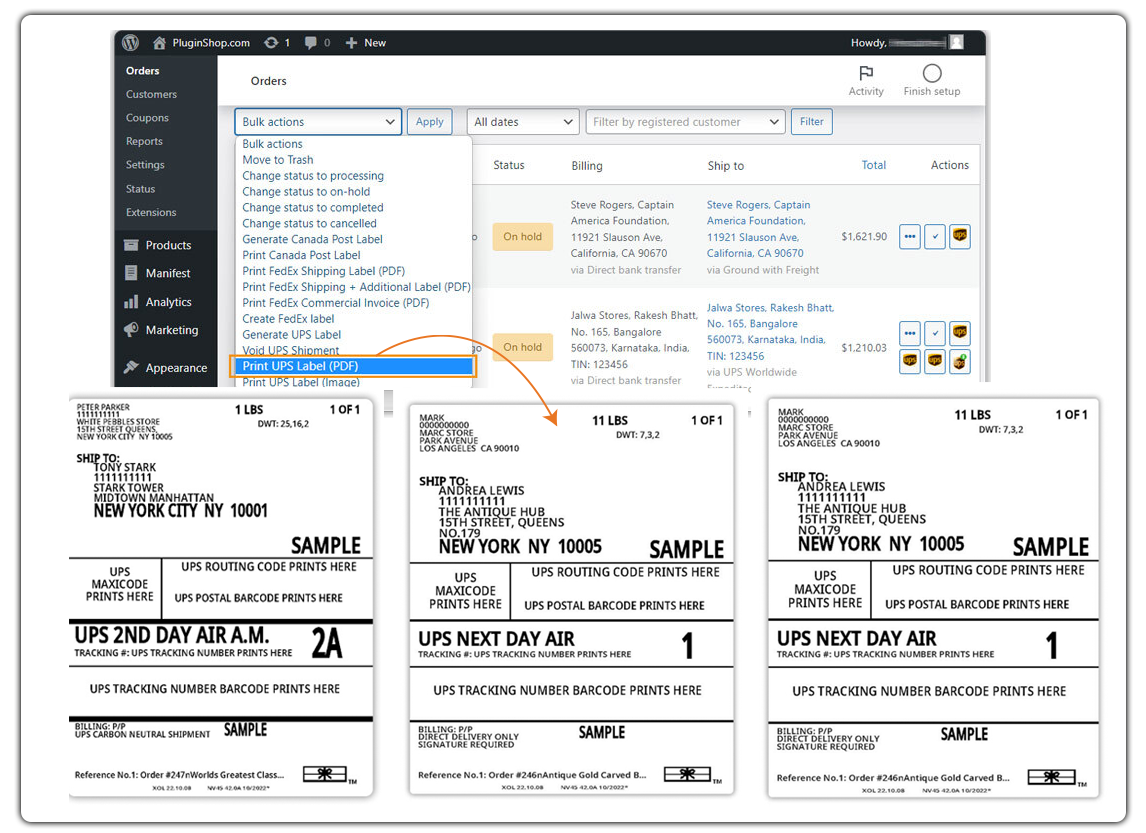The image size is (1146, 833).
Task: Choose Move to Trash bulk action
Action: [277, 159]
